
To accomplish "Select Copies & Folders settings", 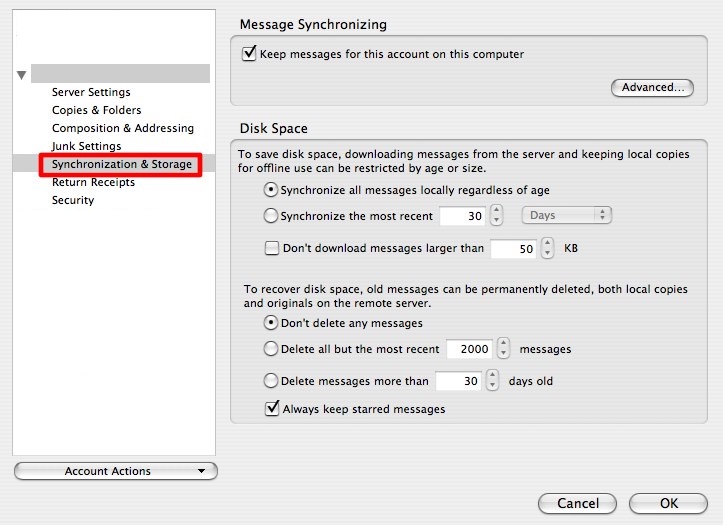I will click(x=96, y=110).
